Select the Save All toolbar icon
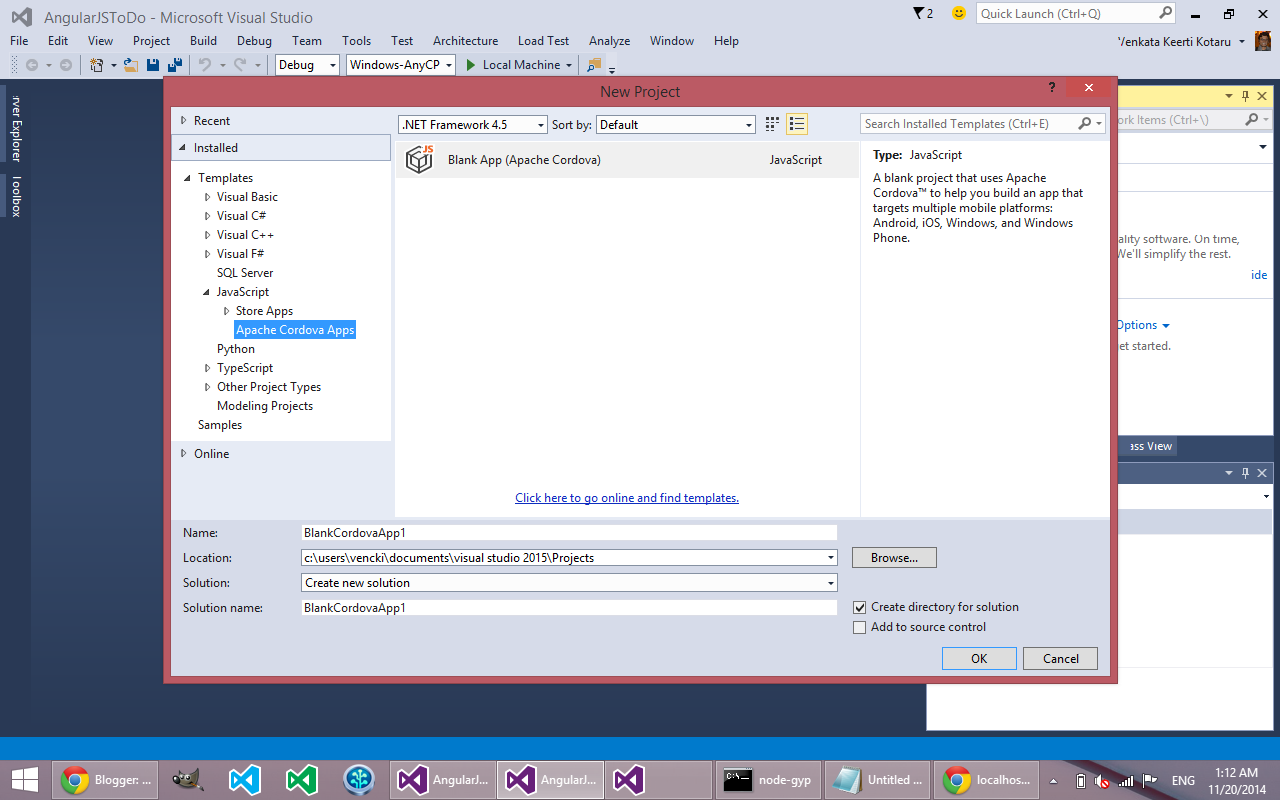Image resolution: width=1280 pixels, height=800 pixels. coord(172,63)
